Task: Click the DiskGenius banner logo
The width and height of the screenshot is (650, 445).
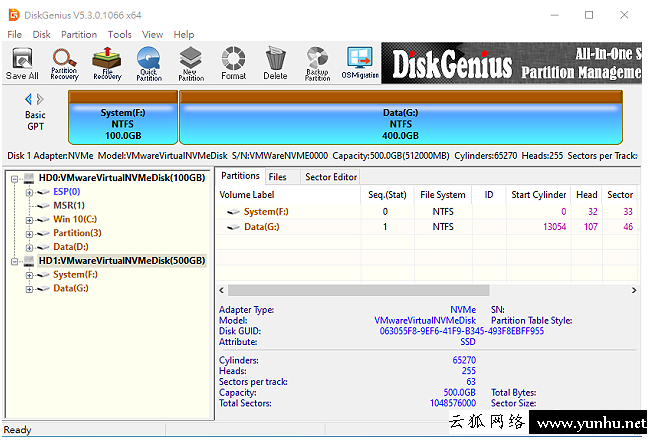Action: 452,64
